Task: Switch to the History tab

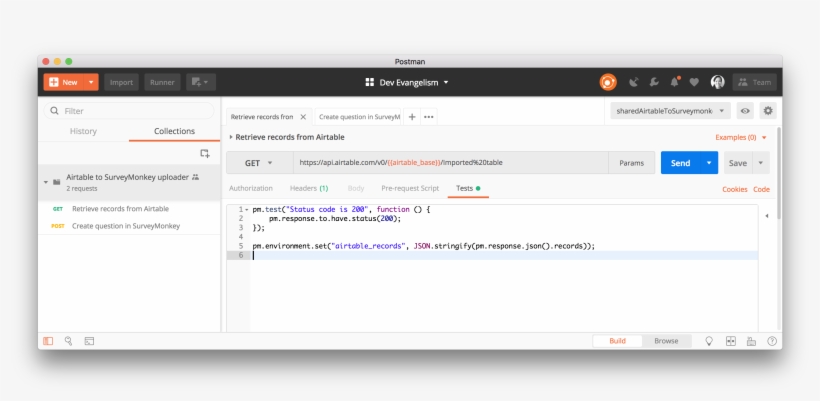Action: 83,131
